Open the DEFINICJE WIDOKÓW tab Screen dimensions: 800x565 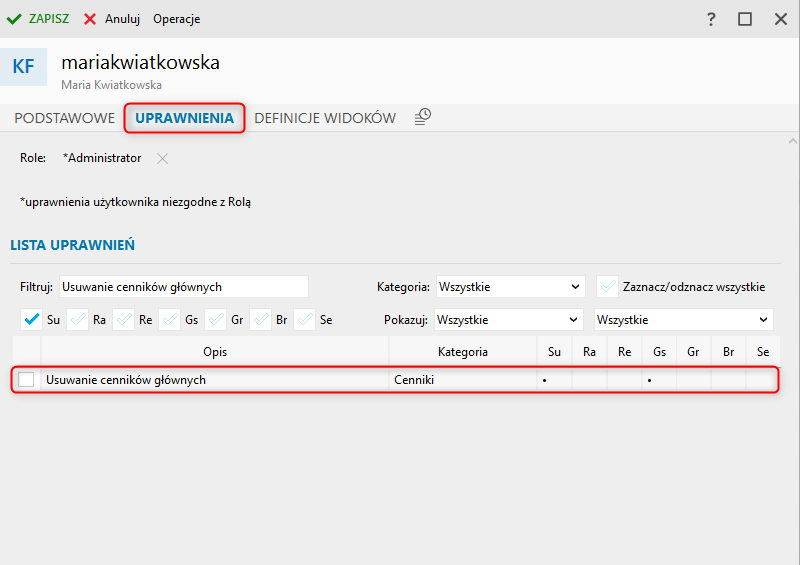coord(325,118)
